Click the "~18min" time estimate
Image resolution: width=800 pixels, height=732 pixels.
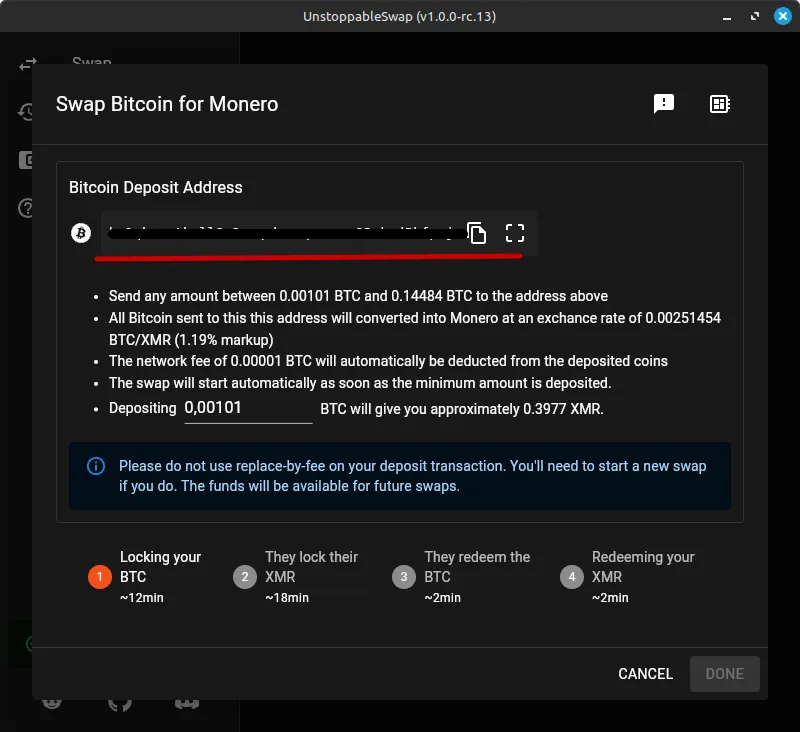tap(287, 598)
